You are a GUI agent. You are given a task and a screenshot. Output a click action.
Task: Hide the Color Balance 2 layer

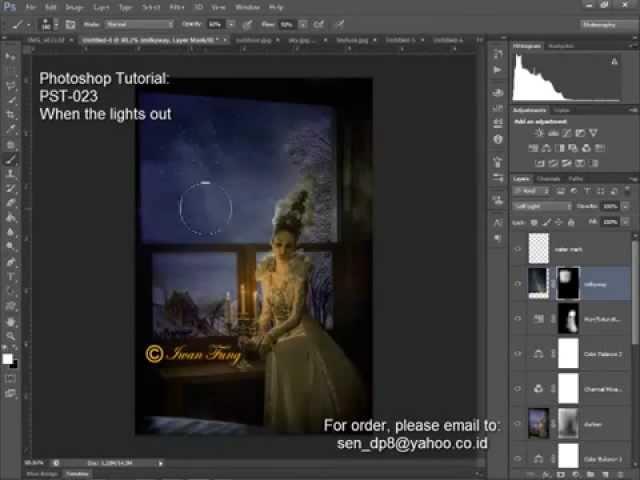point(518,353)
